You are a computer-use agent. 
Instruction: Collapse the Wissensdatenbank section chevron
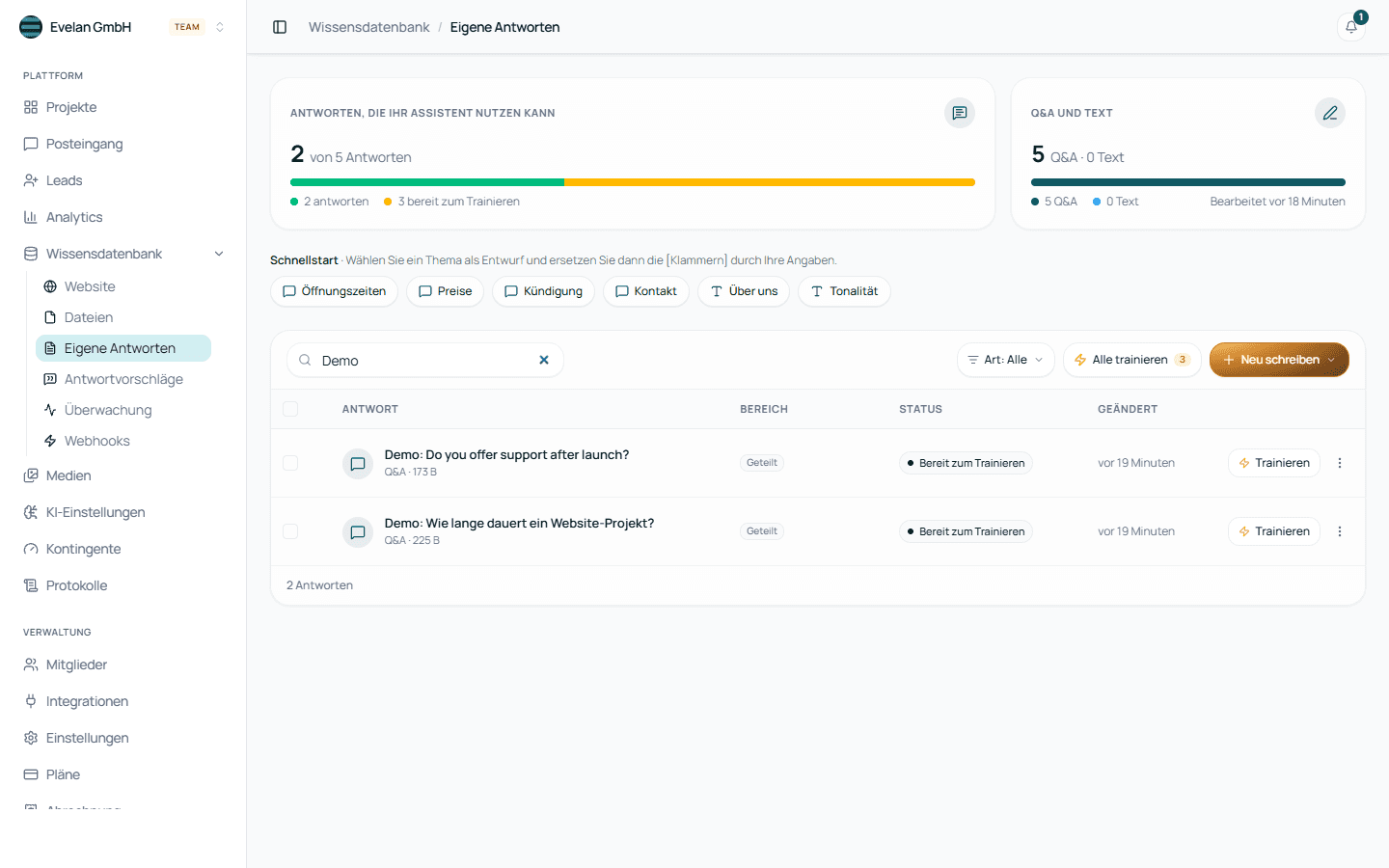pyautogui.click(x=219, y=254)
